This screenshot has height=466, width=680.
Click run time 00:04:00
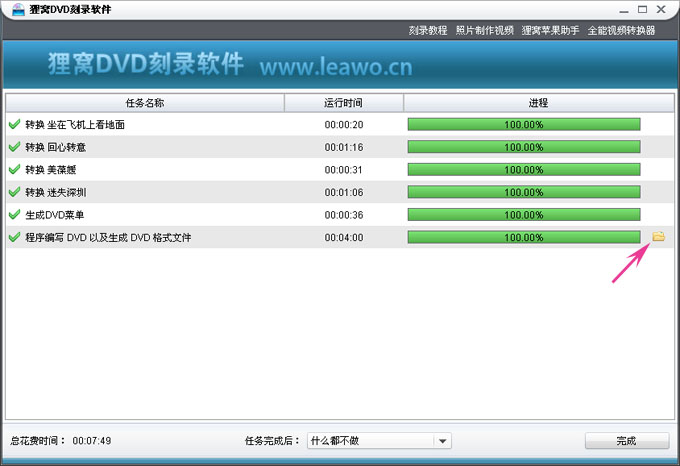344,238
